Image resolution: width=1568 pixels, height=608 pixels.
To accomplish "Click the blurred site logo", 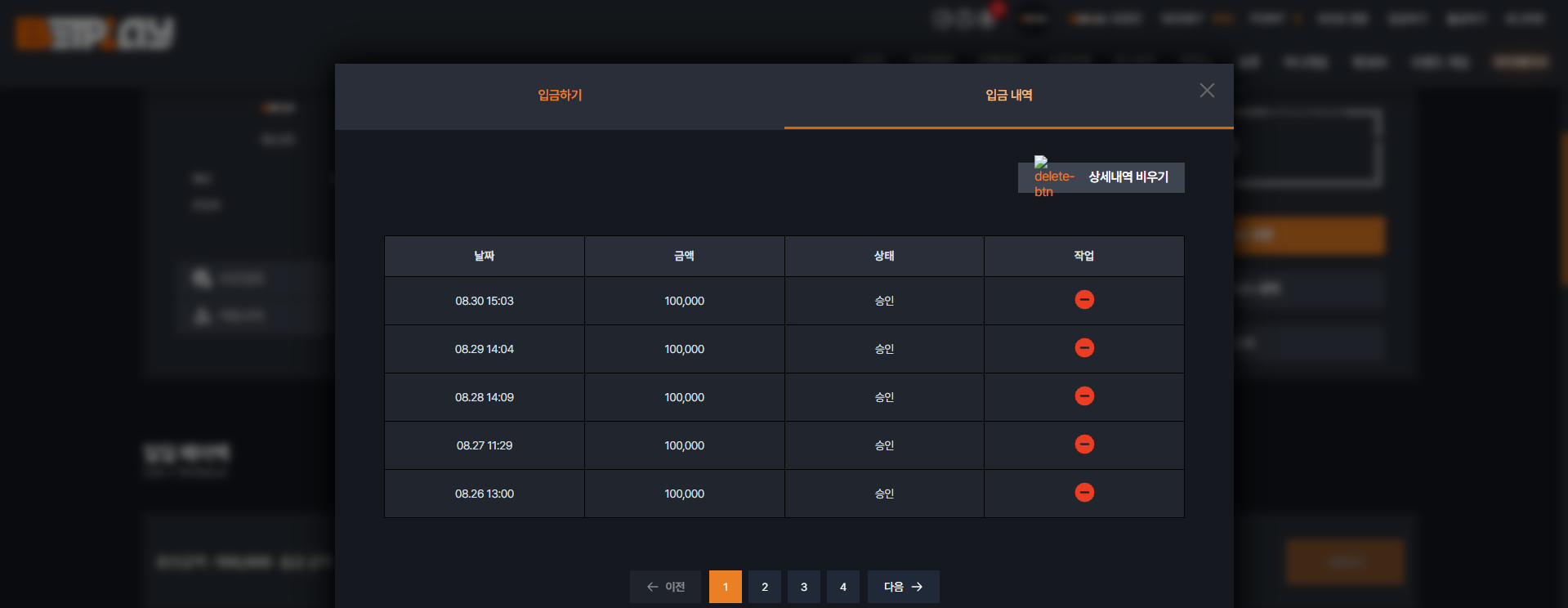I will tap(95, 34).
